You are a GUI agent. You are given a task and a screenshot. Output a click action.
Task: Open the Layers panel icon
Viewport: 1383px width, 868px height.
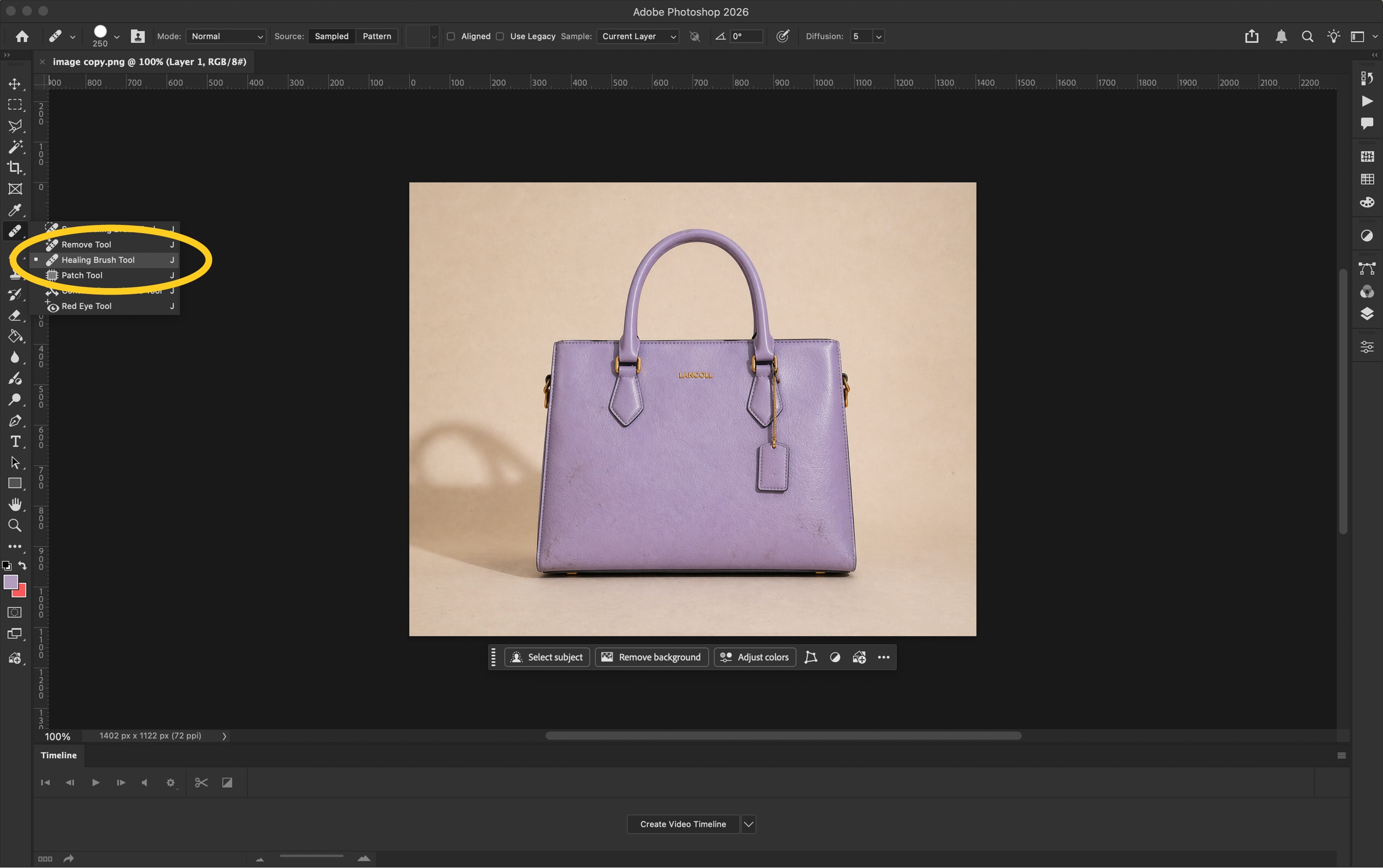pyautogui.click(x=1367, y=314)
